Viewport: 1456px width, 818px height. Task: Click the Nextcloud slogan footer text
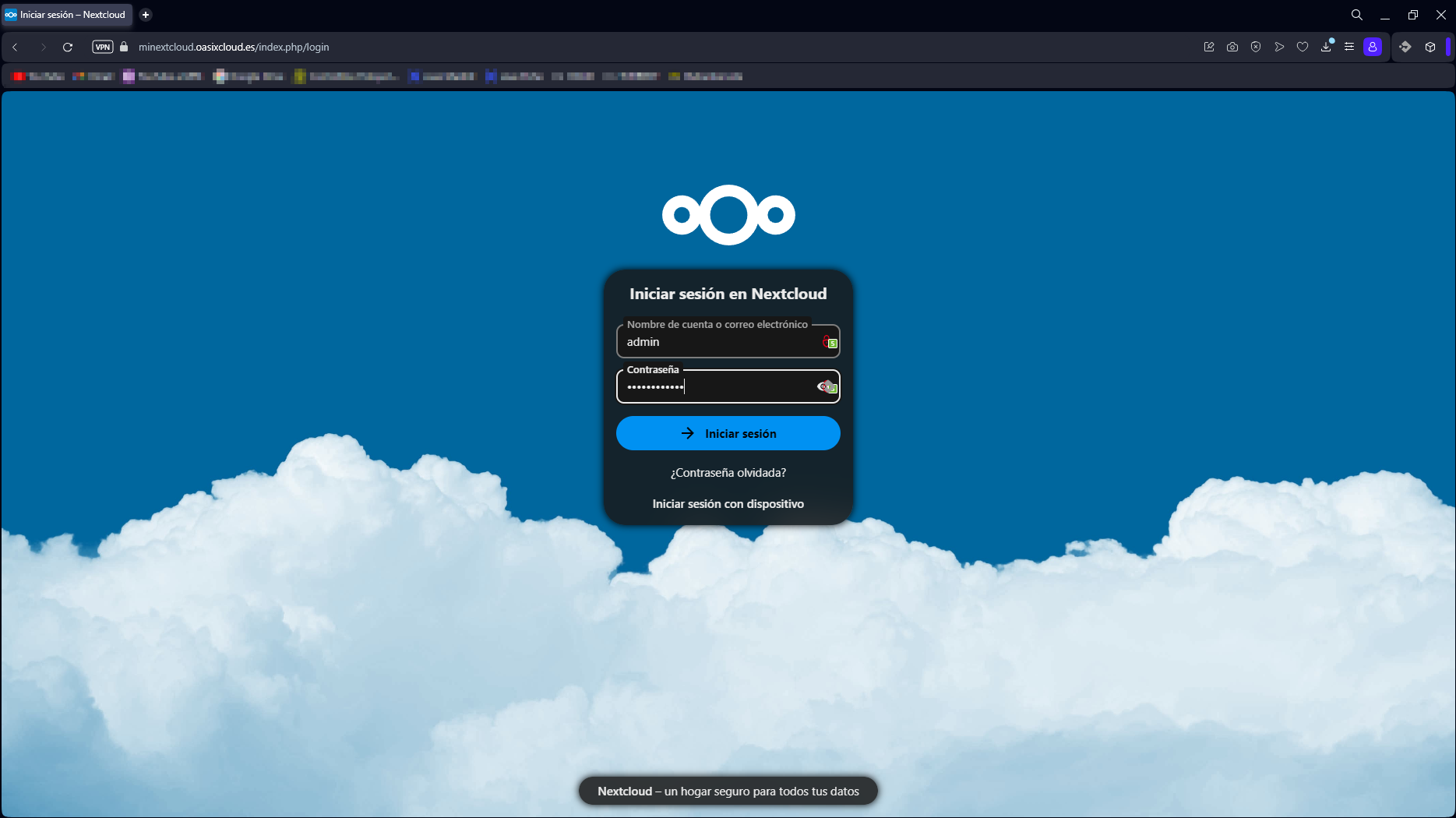728,792
